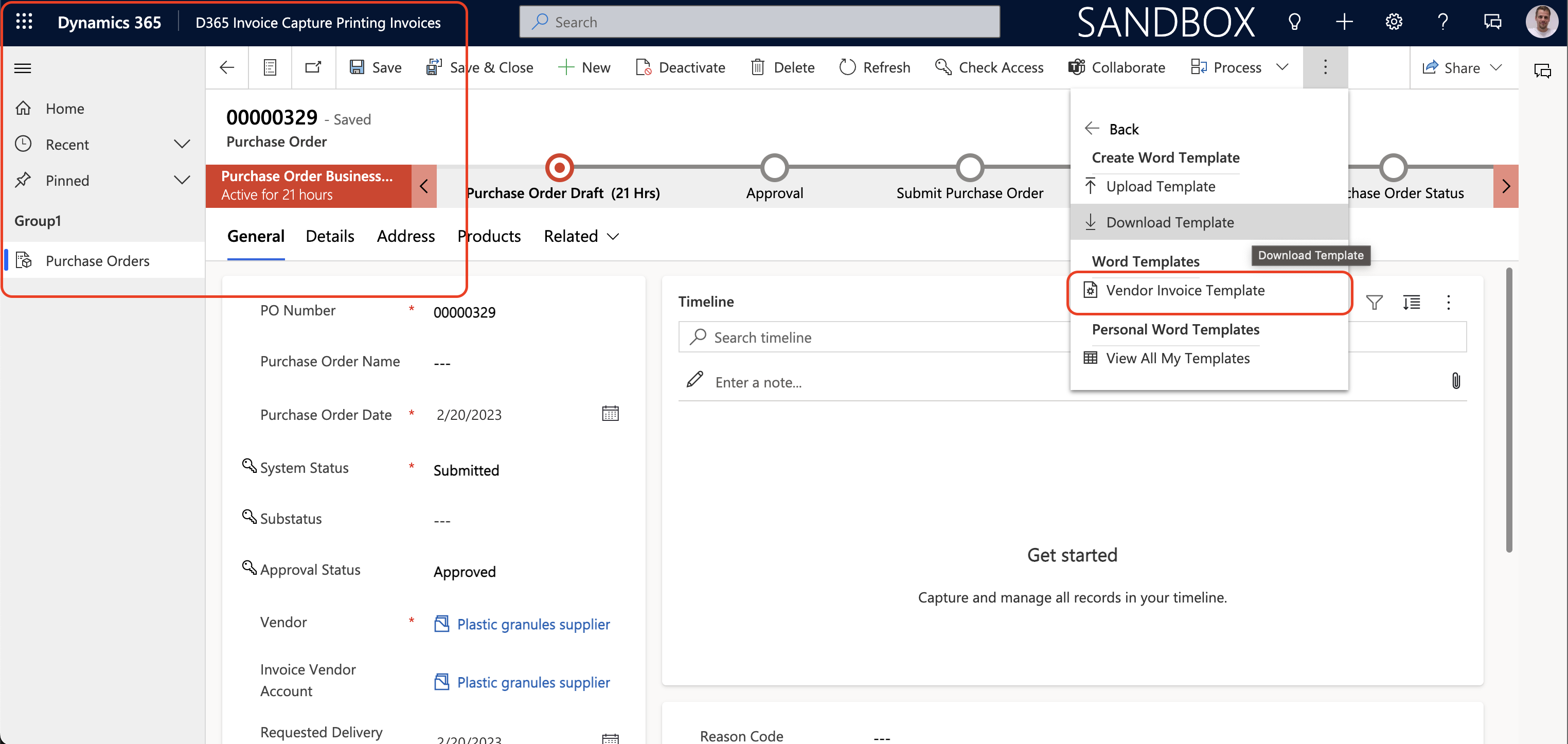Deactivate the purchase order

680,67
